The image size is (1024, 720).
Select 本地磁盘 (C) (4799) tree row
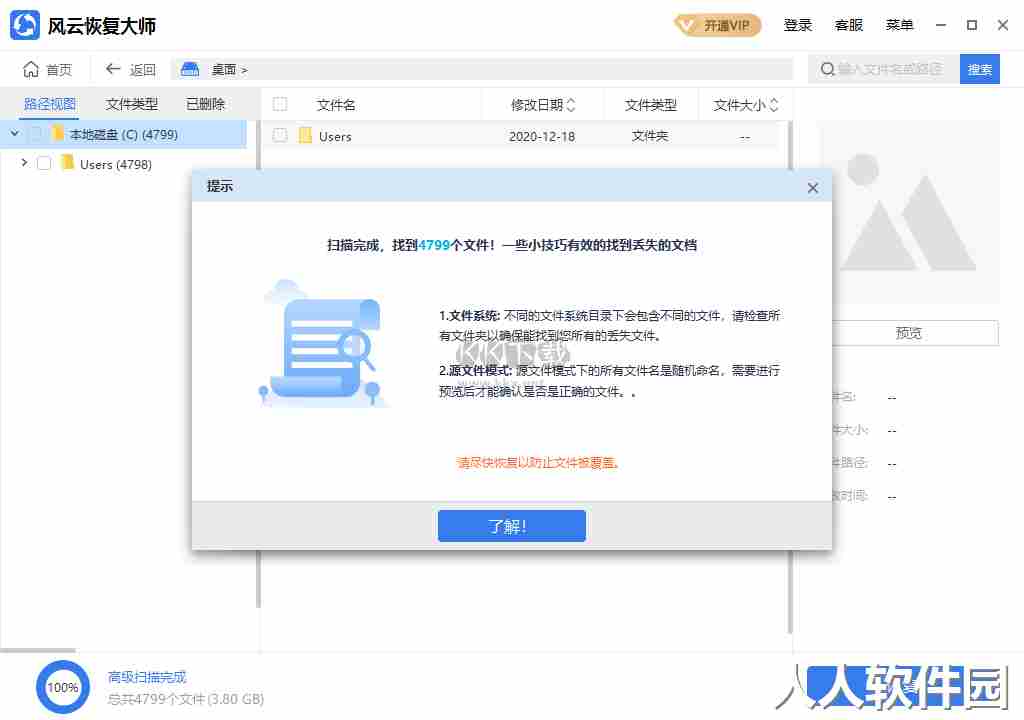pyautogui.click(x=123, y=134)
